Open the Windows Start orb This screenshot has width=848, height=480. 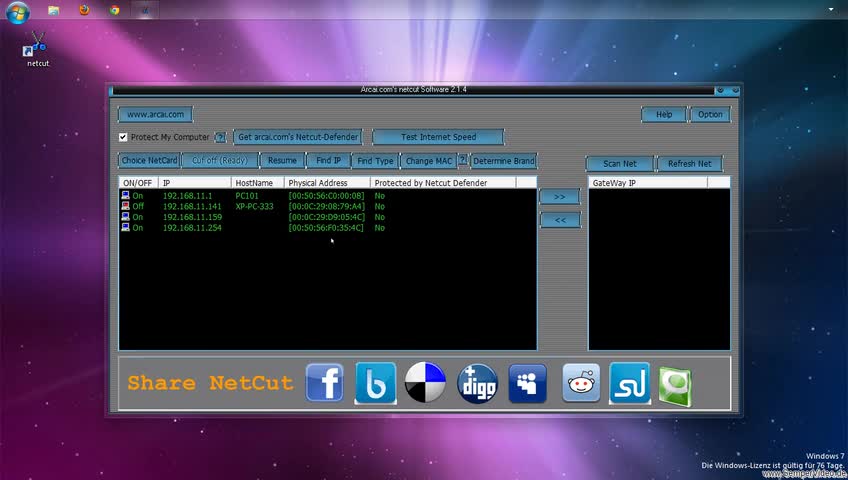tap(17, 11)
